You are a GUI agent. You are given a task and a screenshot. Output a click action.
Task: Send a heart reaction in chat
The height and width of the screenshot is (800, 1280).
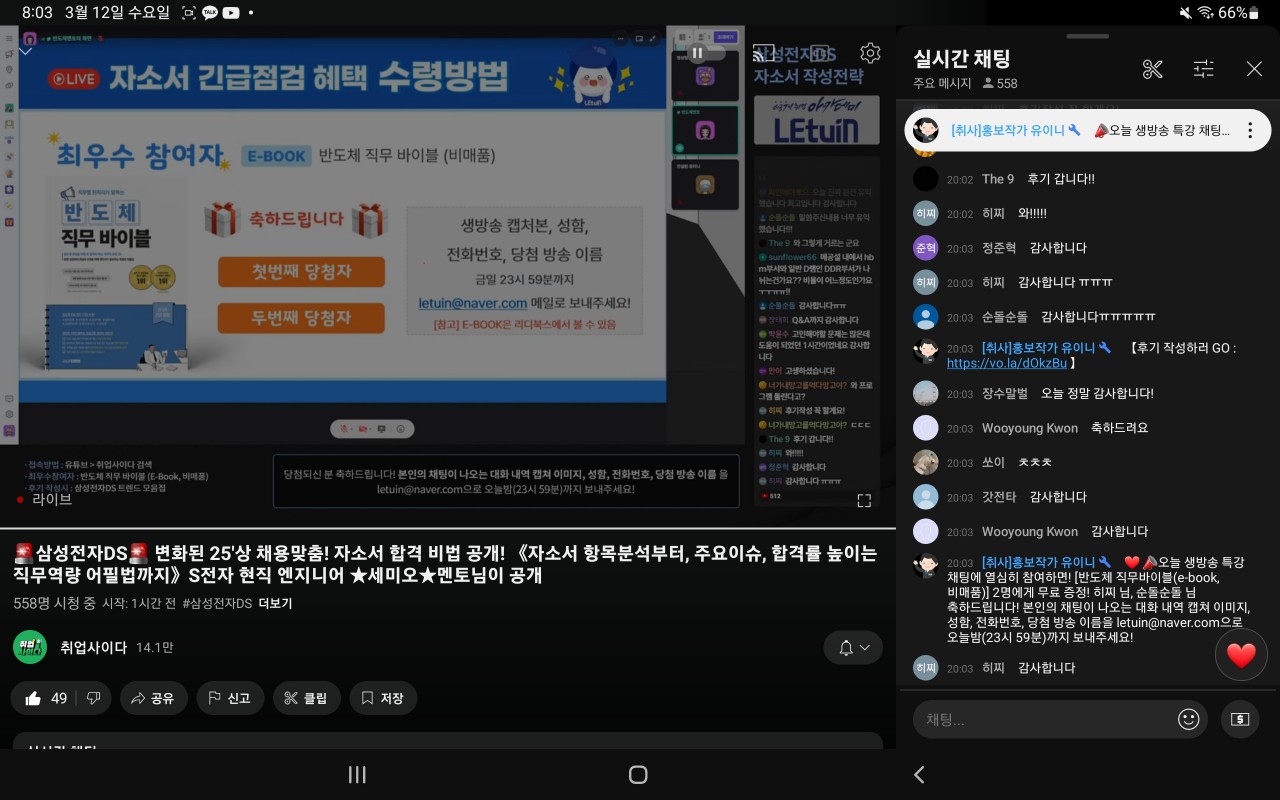1241,656
